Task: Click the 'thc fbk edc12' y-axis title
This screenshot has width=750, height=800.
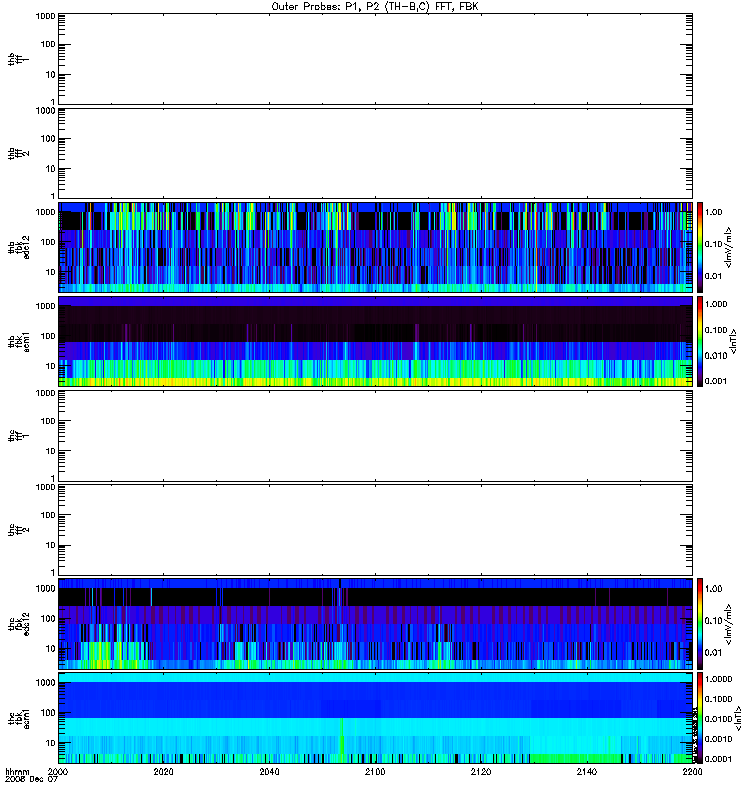Action: (19, 623)
